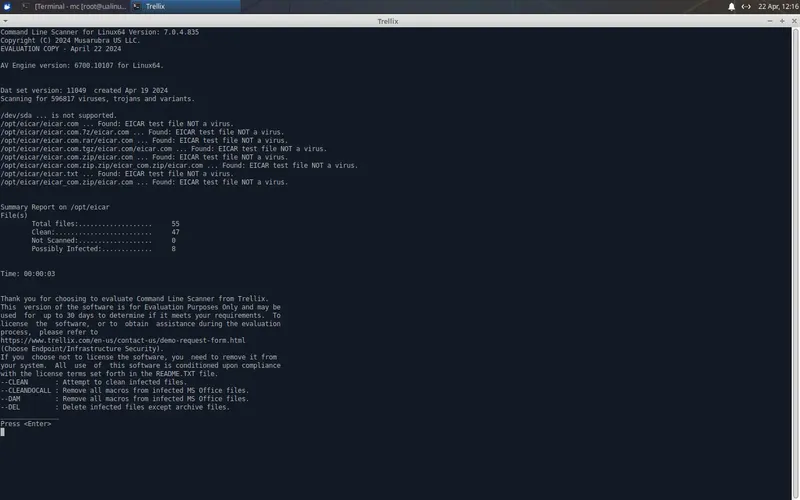
Task: Click '(Choose Endpoint/Infrastructure Security).' line
Action: point(82,349)
